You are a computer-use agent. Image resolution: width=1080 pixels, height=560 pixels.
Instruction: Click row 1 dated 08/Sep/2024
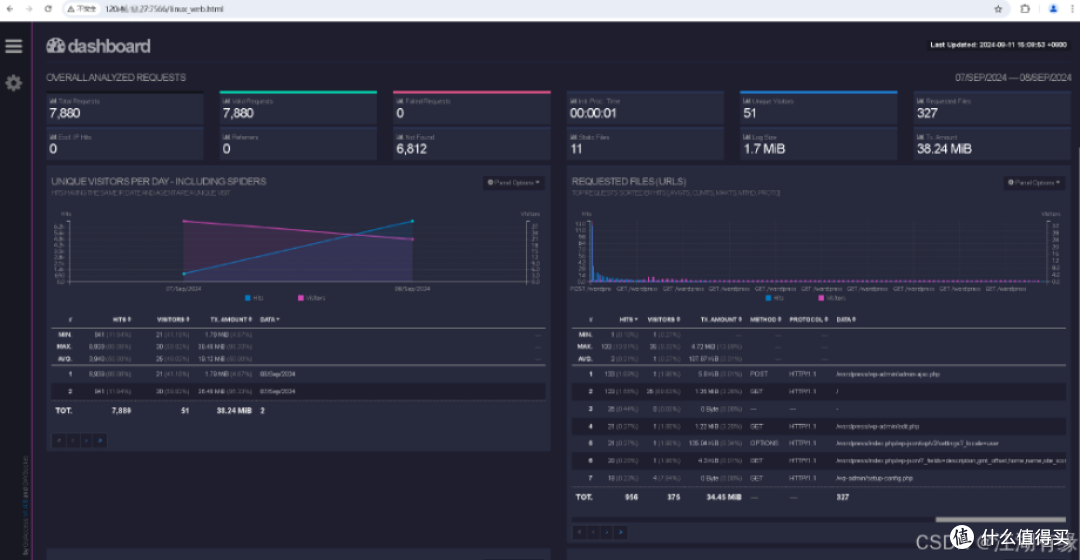[298, 374]
